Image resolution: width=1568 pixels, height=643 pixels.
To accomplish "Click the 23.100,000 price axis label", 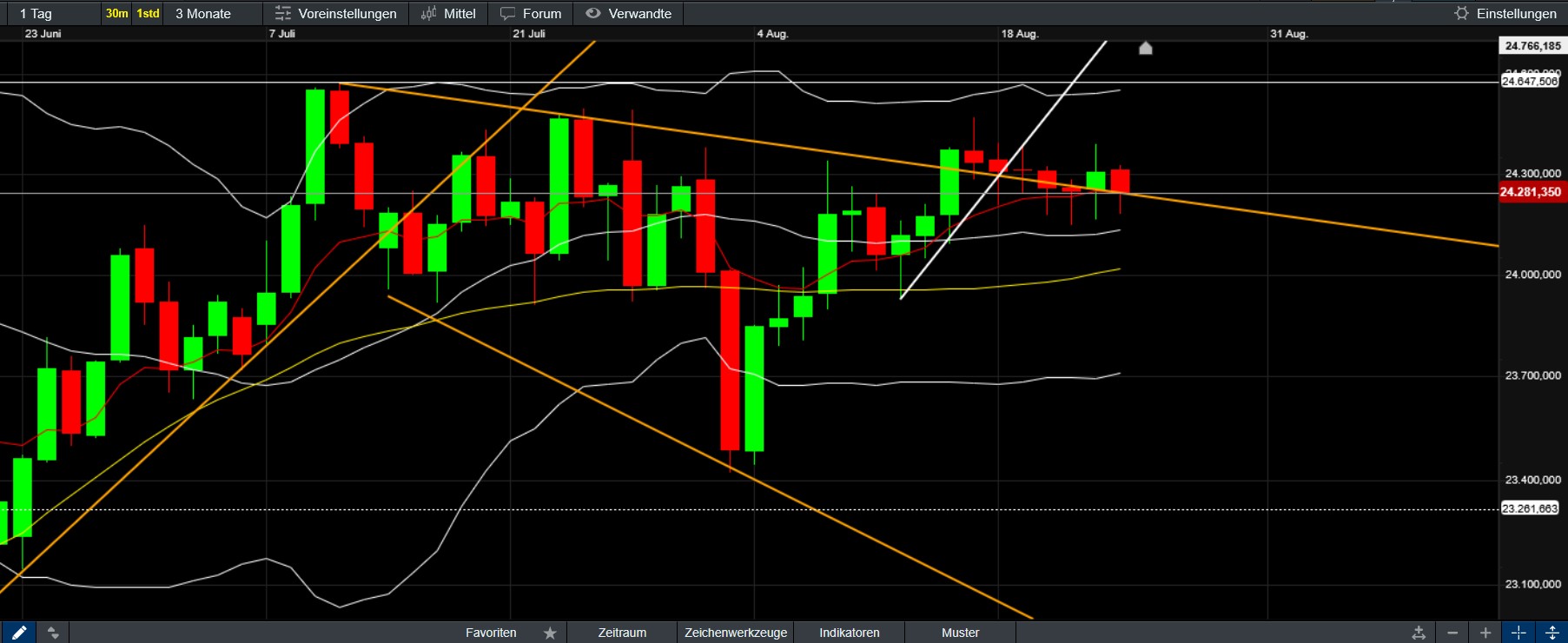I will coord(1532,584).
